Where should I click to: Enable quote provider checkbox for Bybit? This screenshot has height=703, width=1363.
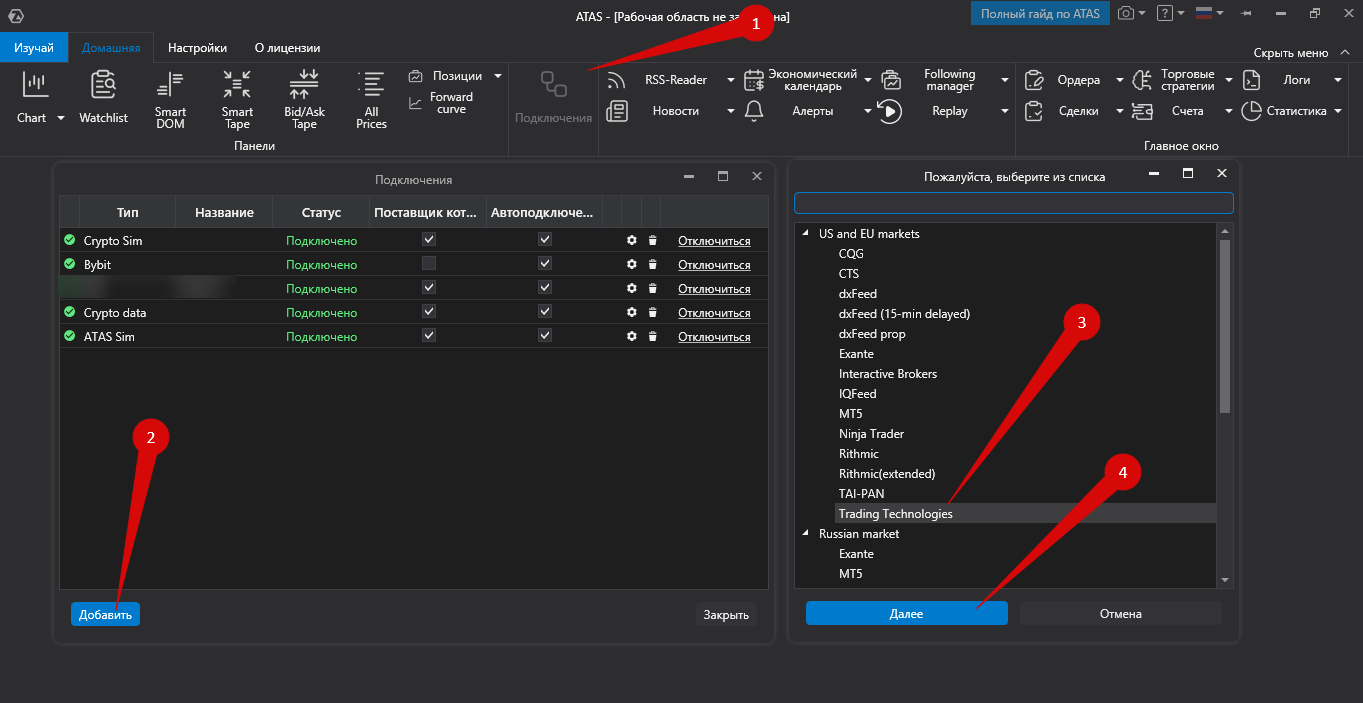(429, 264)
